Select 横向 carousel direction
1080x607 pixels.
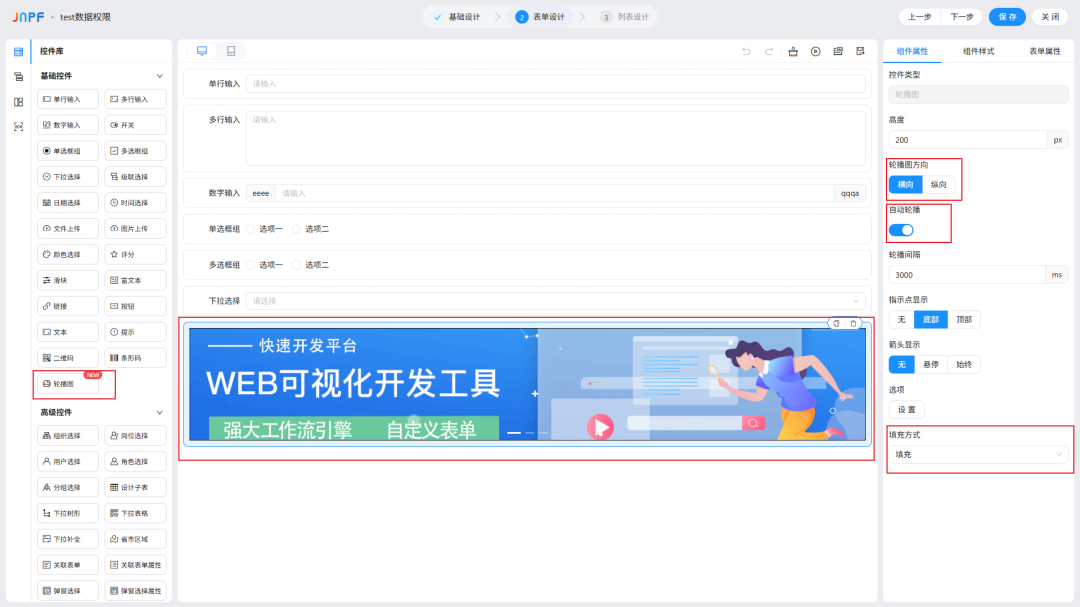pyautogui.click(x=905, y=185)
